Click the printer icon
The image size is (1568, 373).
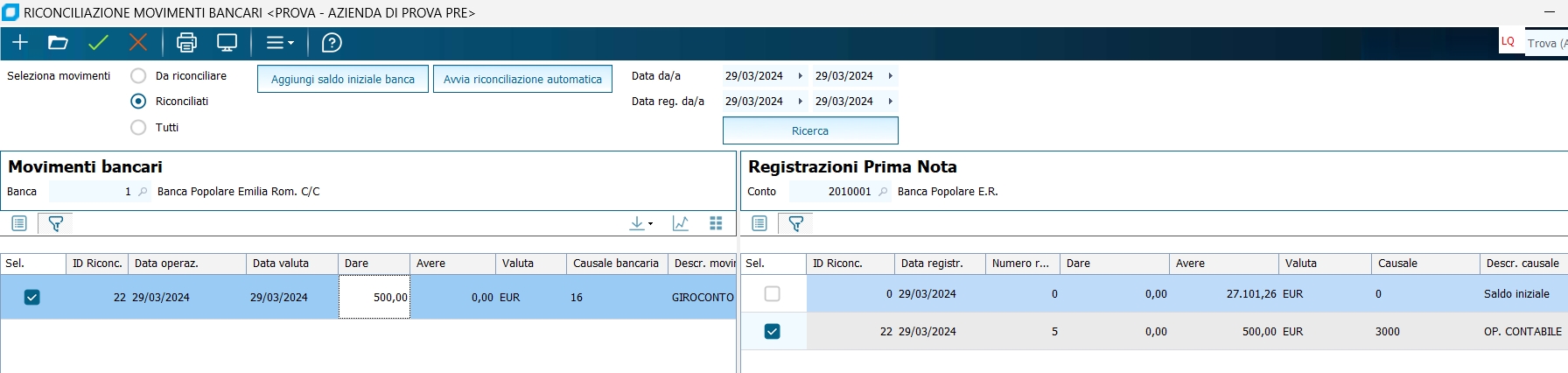[x=187, y=43]
